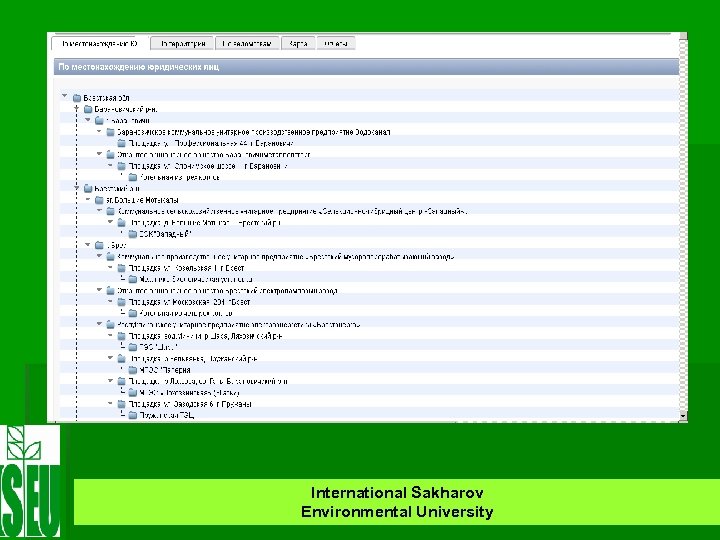Click the vertical scrollbar track
Image resolution: width=720 pixels, height=540 pixels.
click(683, 225)
